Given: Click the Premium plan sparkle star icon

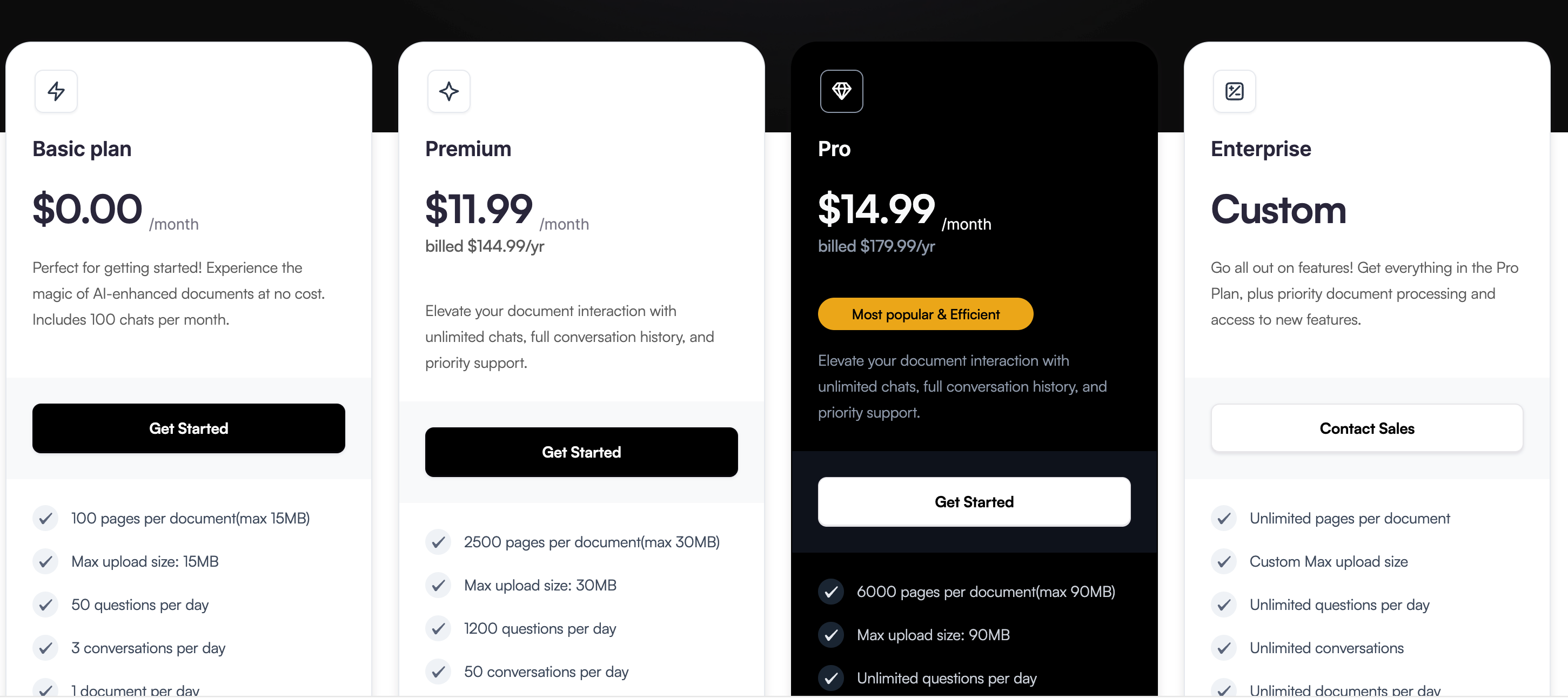Looking at the screenshot, I should tap(448, 91).
